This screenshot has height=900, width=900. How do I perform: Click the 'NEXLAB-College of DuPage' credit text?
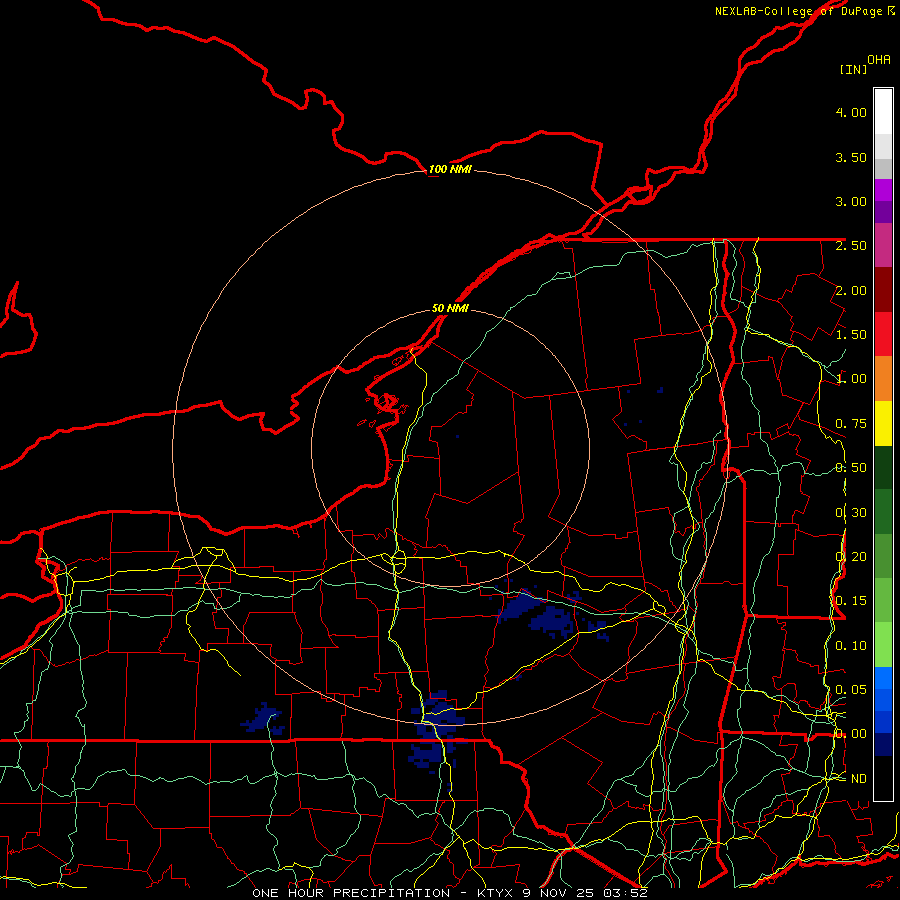coord(798,11)
